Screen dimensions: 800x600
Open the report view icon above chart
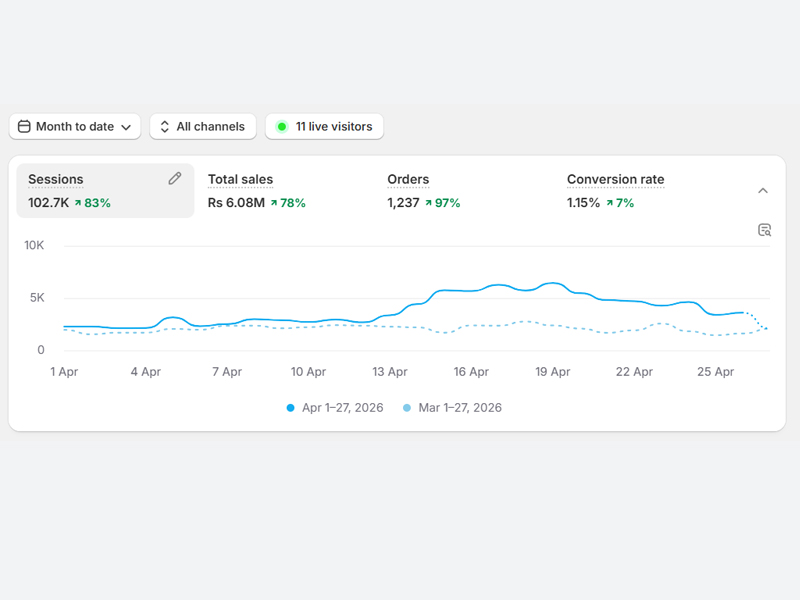[x=764, y=230]
